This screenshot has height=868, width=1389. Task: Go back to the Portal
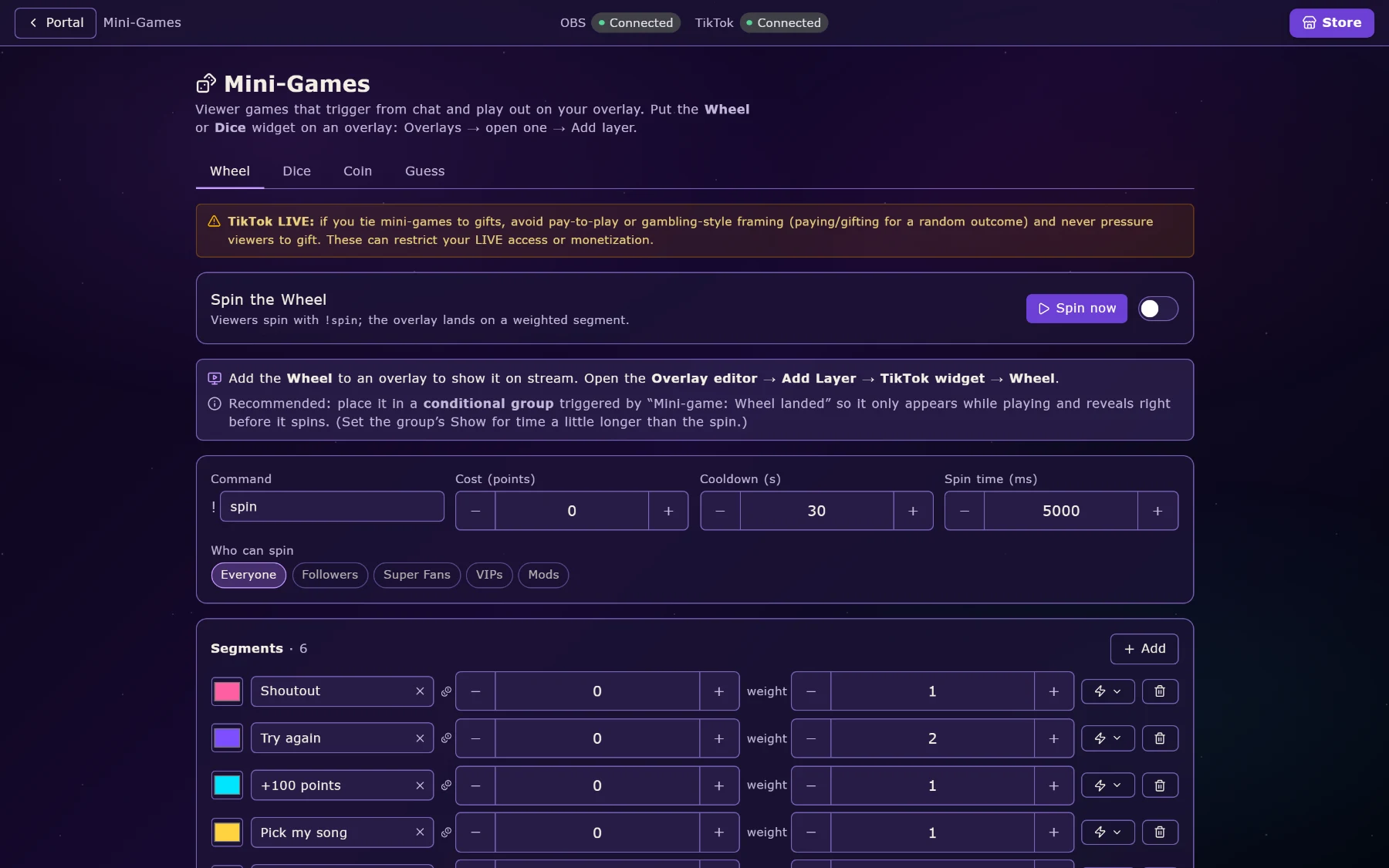[56, 23]
